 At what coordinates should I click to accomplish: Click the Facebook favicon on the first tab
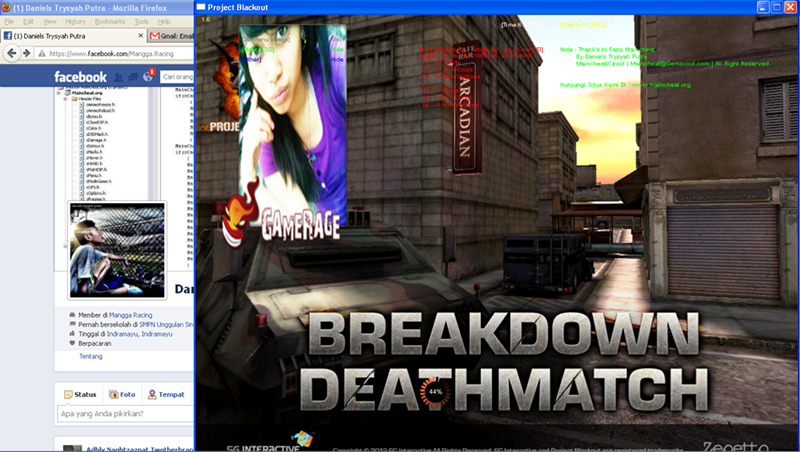[8, 36]
